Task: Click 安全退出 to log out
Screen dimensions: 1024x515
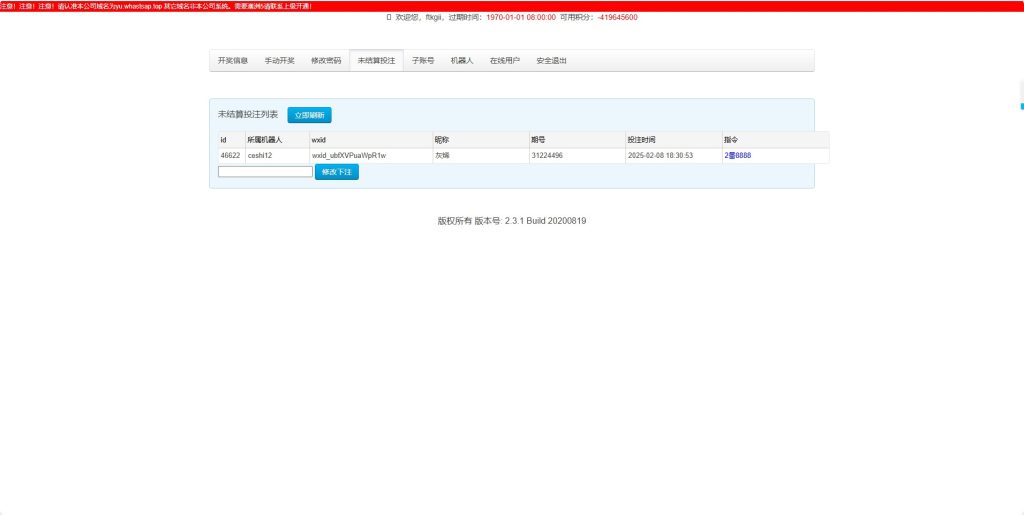Action: pos(552,61)
